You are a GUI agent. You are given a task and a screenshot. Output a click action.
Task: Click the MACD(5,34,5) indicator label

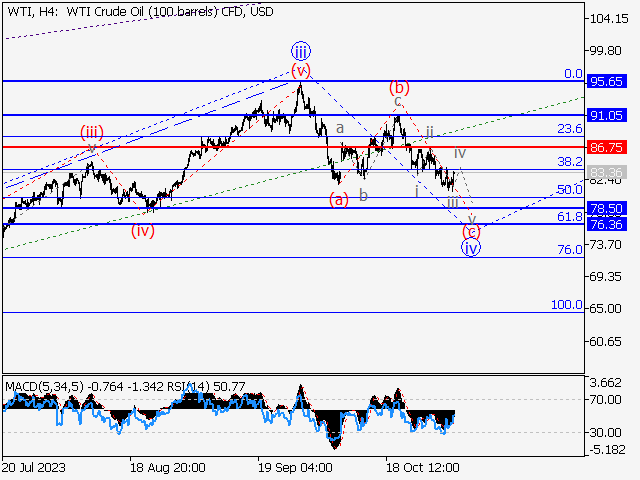coord(44,386)
